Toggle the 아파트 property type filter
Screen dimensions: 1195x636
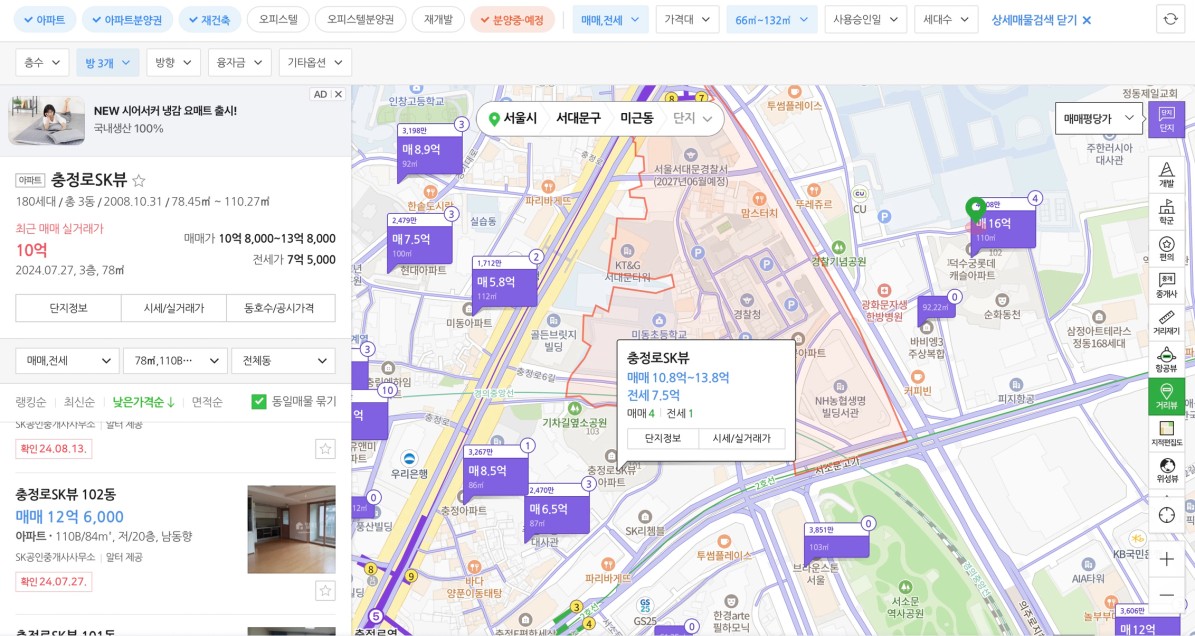point(45,20)
